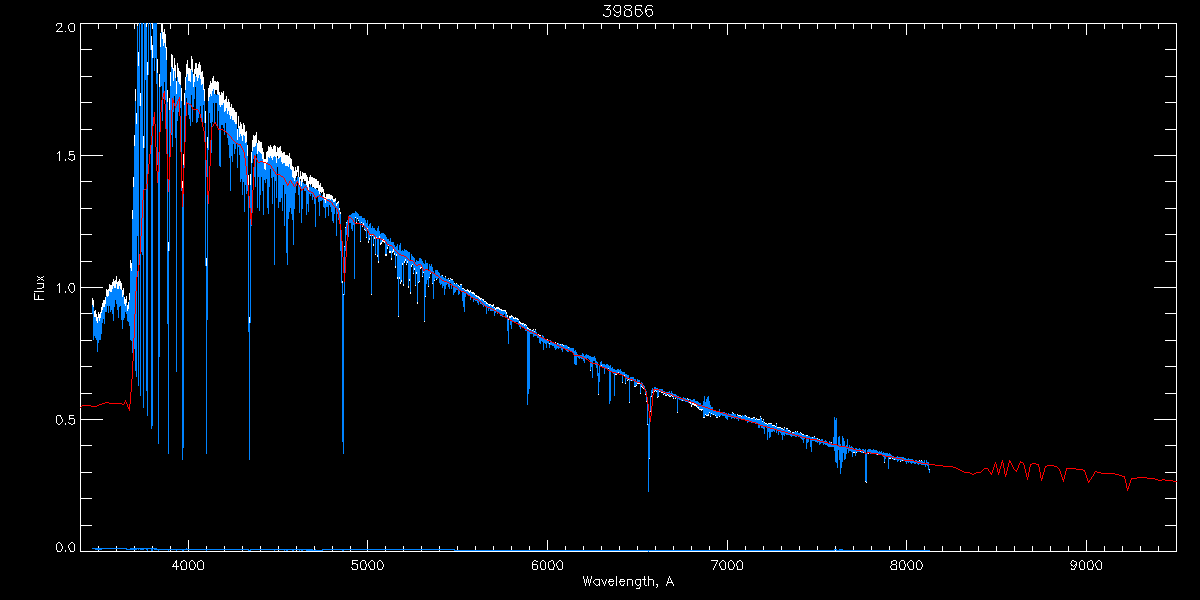Click the 0.5 flux tick label
Screen dimensions: 1200x600
pyautogui.click(x=65, y=419)
